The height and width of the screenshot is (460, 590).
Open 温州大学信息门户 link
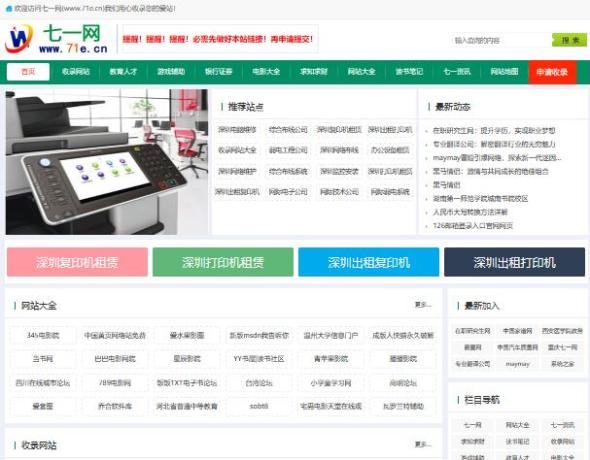[x=331, y=335]
